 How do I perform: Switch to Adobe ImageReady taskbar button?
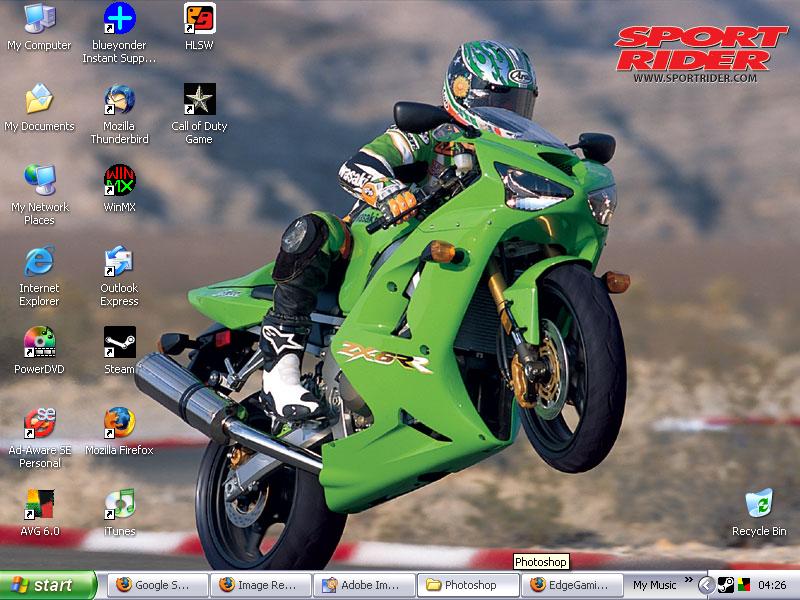pyautogui.click(x=364, y=585)
